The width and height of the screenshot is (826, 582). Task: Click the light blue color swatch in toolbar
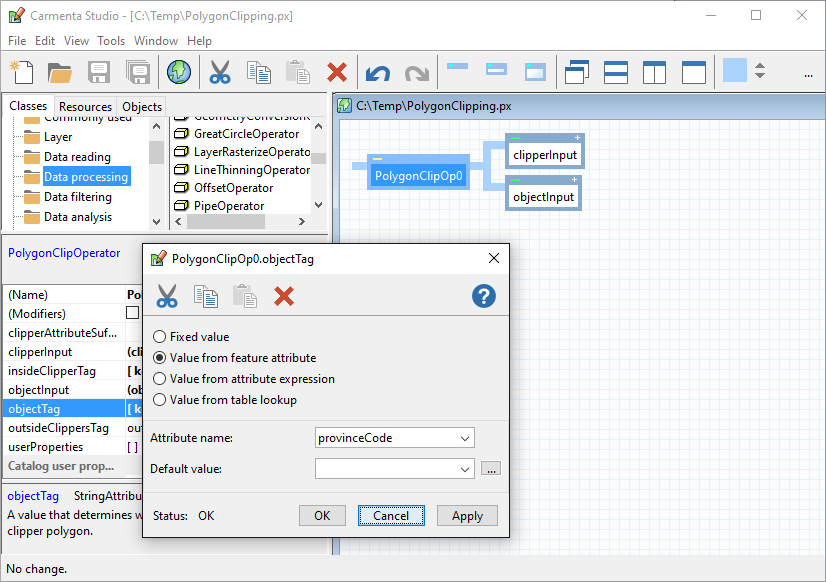(x=735, y=71)
